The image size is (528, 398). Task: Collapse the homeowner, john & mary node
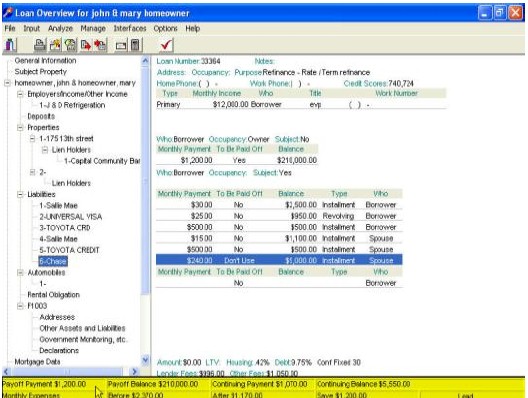pos(7,83)
